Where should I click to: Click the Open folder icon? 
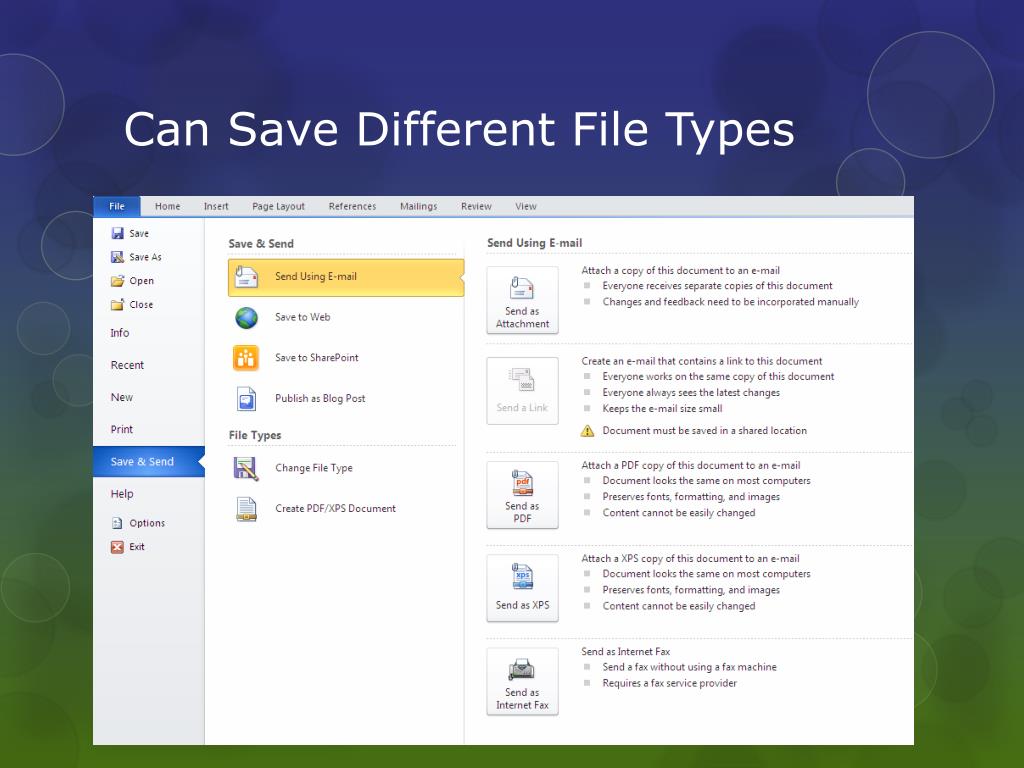click(117, 281)
